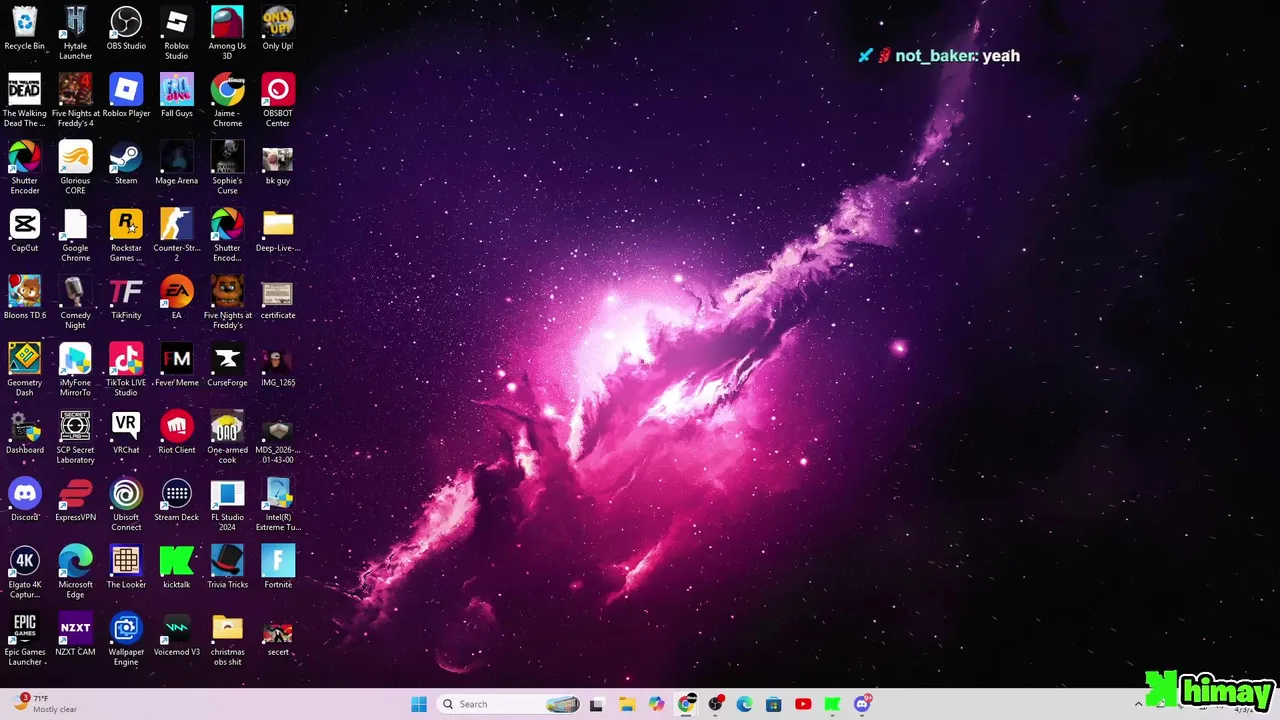Open OBS Studio from the desktop
The width and height of the screenshot is (1280, 720).
pos(126,28)
